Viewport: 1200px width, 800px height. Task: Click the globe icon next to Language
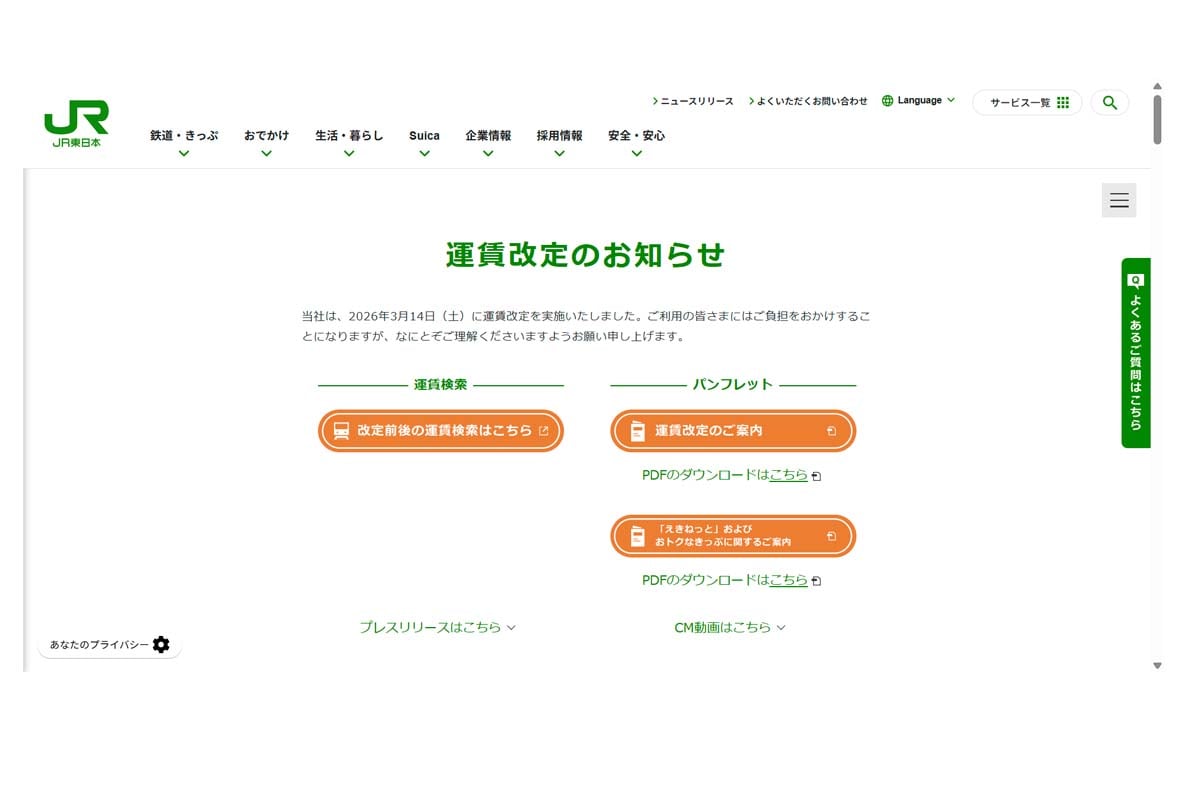[886, 100]
